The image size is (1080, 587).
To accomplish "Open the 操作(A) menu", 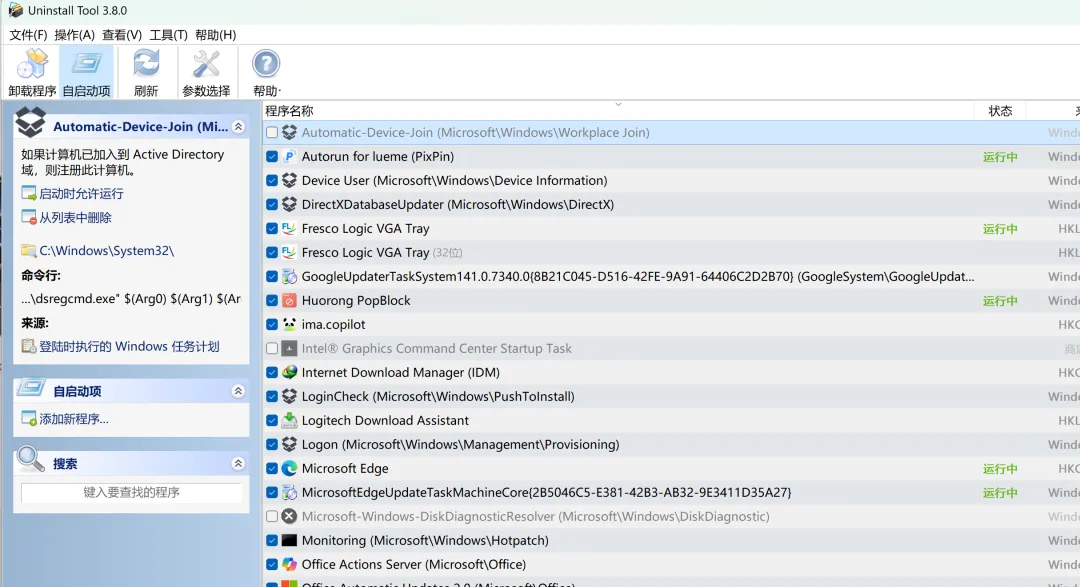I will click(x=74, y=34).
